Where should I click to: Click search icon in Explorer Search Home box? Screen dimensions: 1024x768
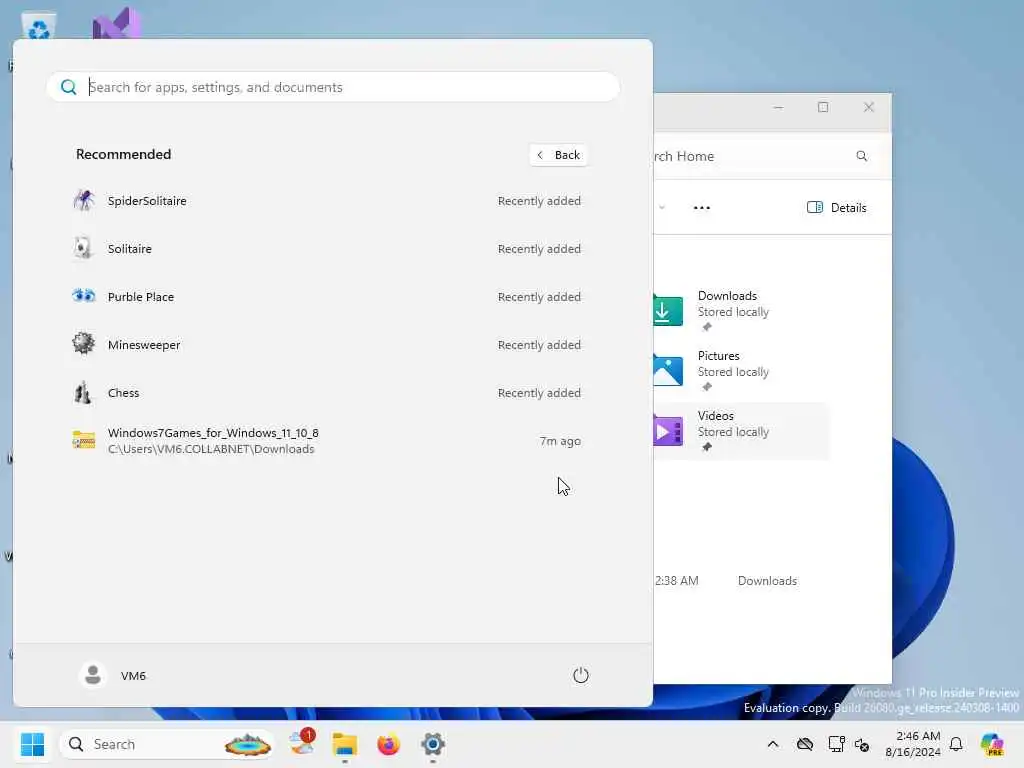pyautogui.click(x=861, y=156)
